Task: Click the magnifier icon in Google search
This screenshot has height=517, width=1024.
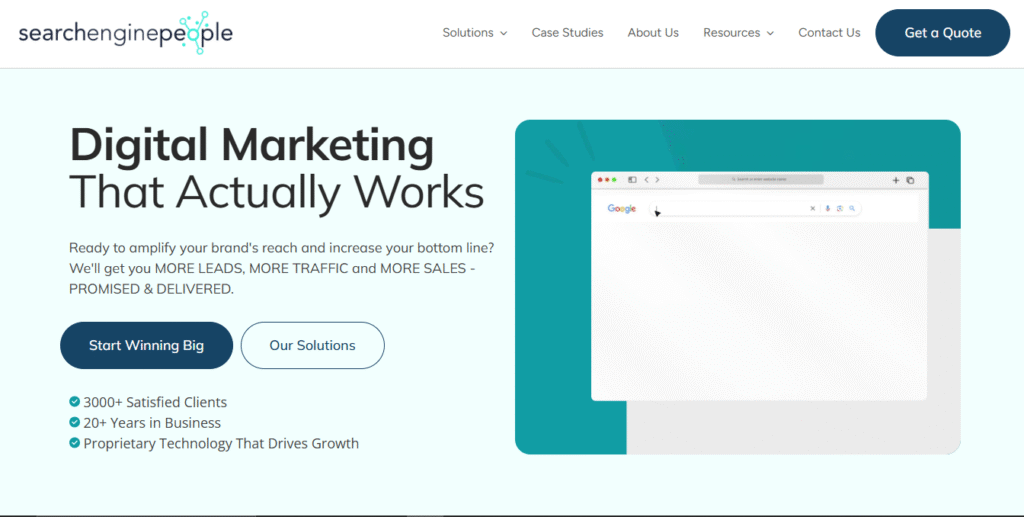Action: [852, 208]
